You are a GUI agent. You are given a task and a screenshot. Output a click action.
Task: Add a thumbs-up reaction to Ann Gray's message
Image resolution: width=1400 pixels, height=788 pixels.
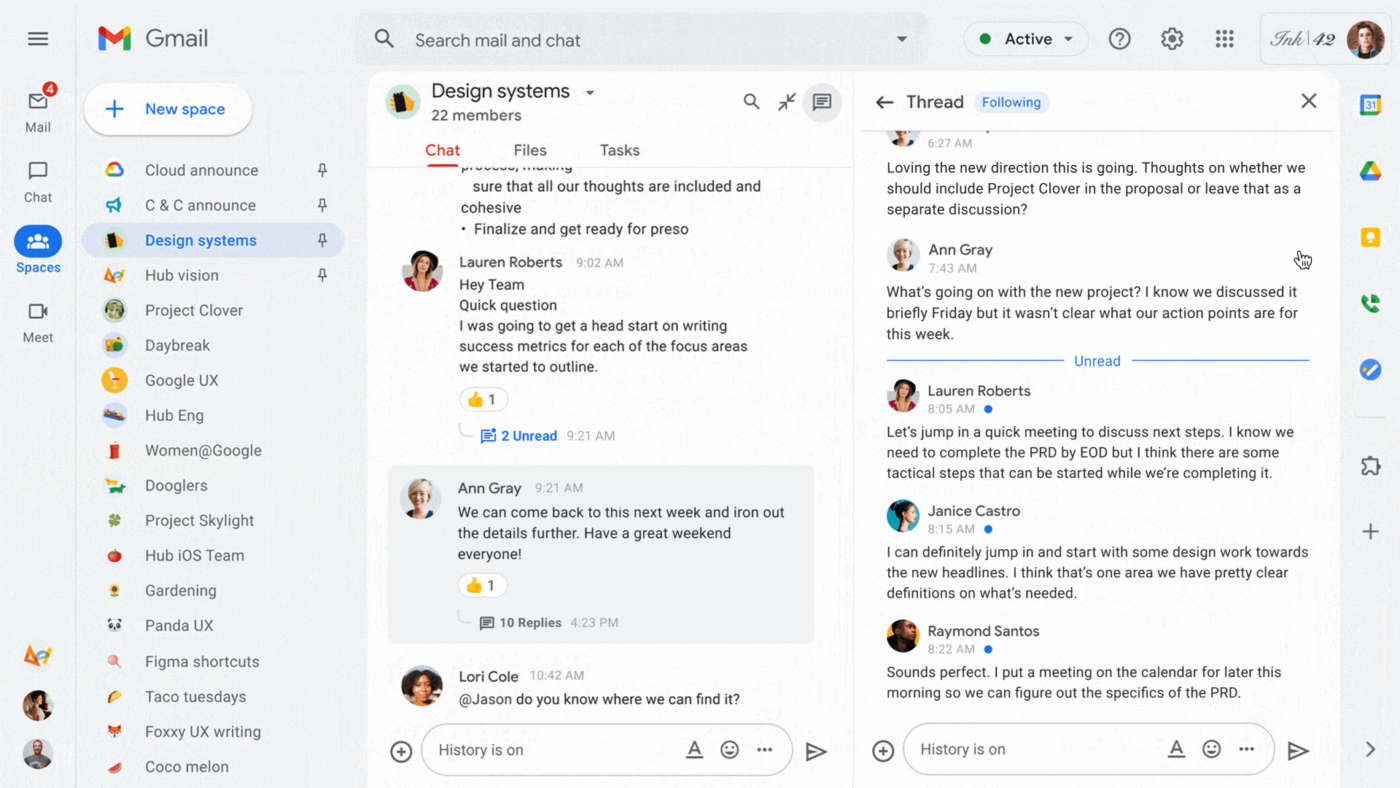point(483,585)
